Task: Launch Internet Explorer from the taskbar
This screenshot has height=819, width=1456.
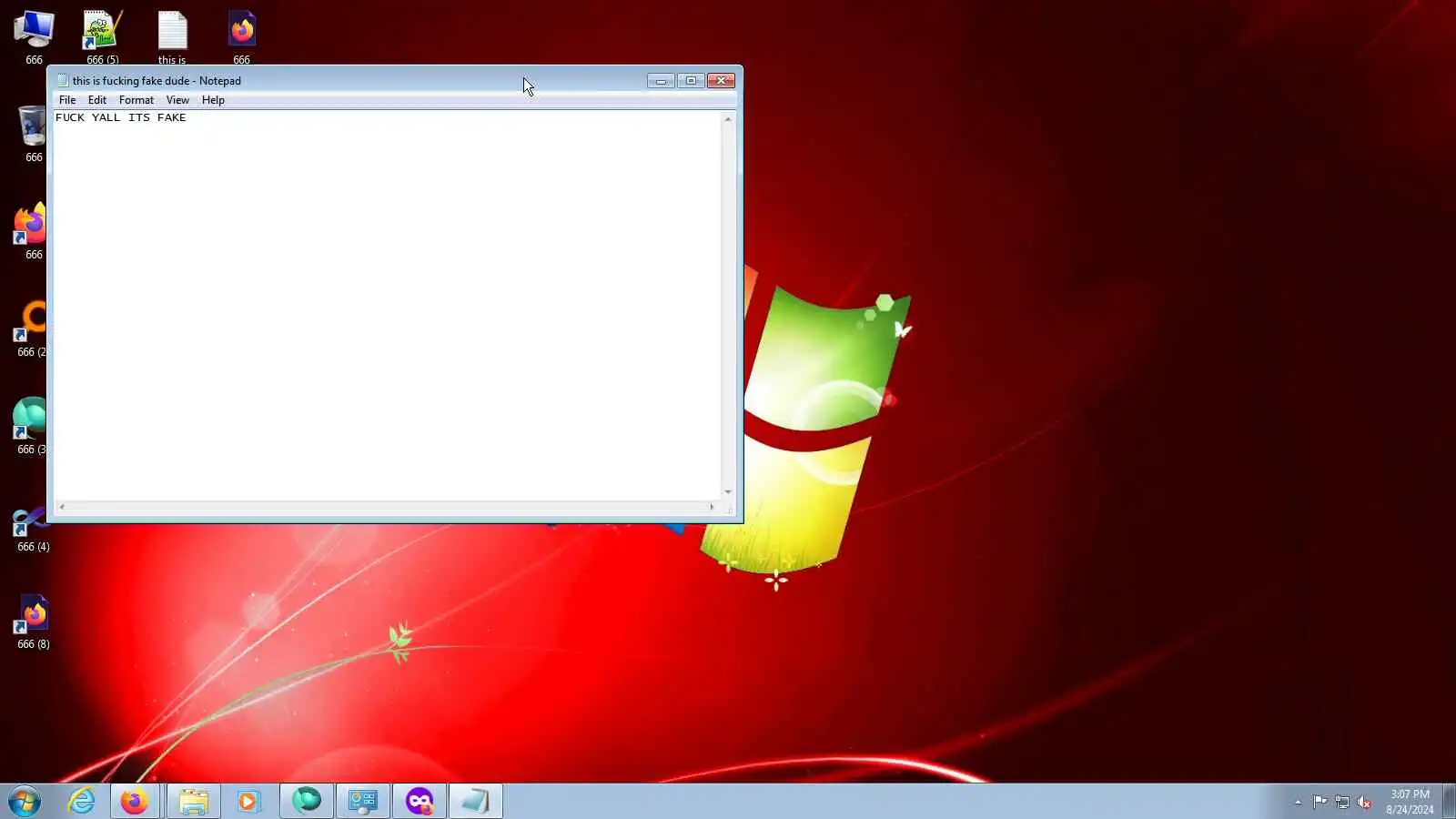Action: tap(82, 802)
